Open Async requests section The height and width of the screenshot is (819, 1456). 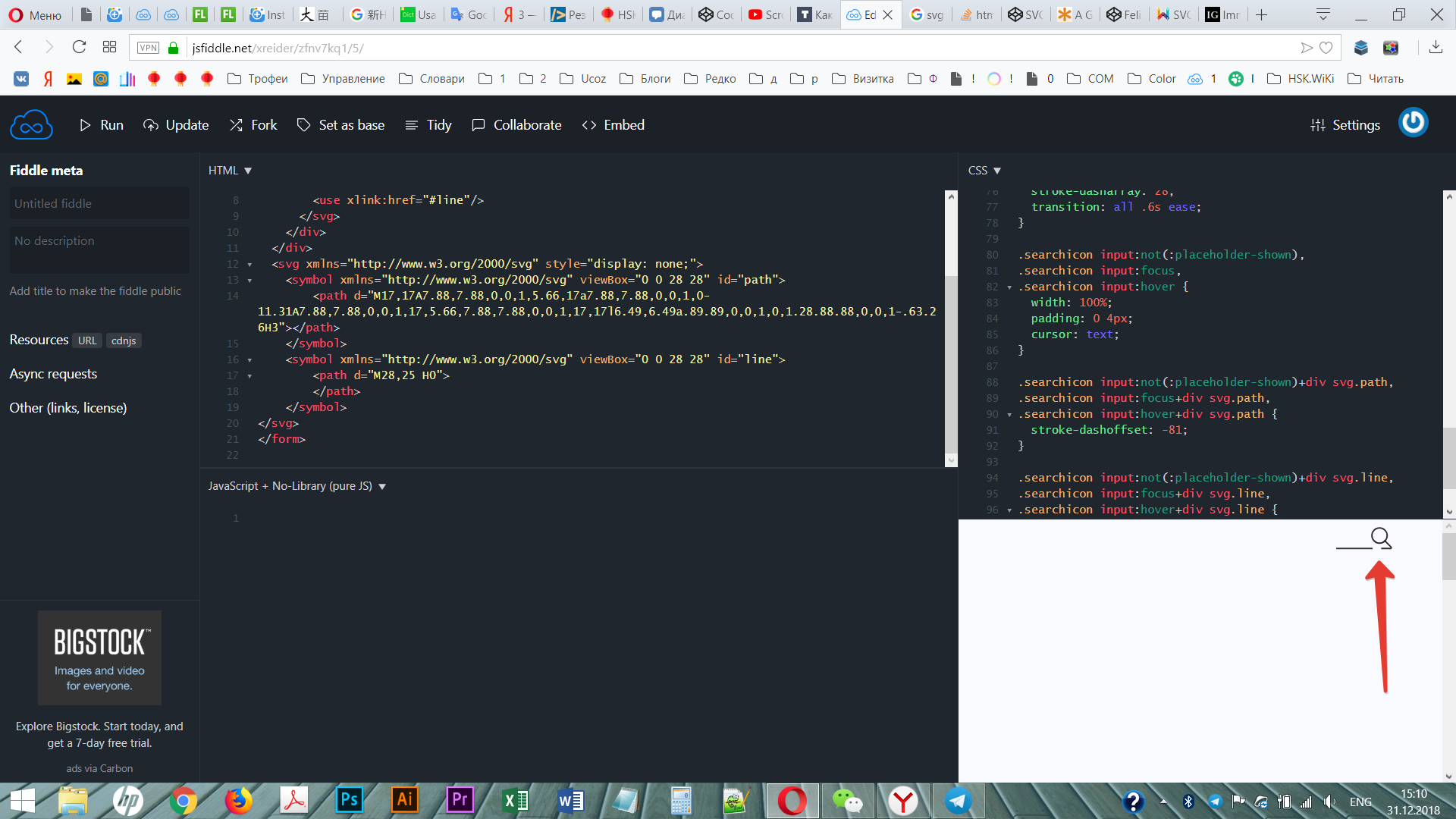click(x=53, y=374)
